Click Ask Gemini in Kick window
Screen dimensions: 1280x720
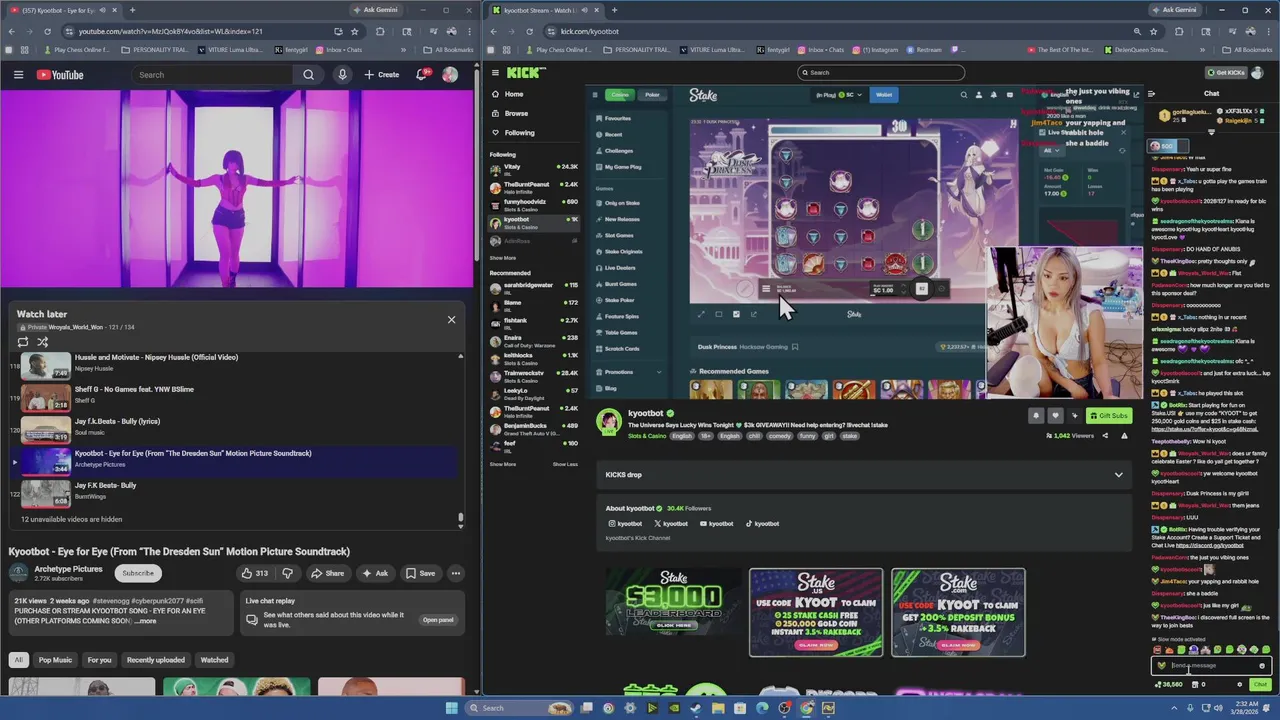[x=1175, y=10]
